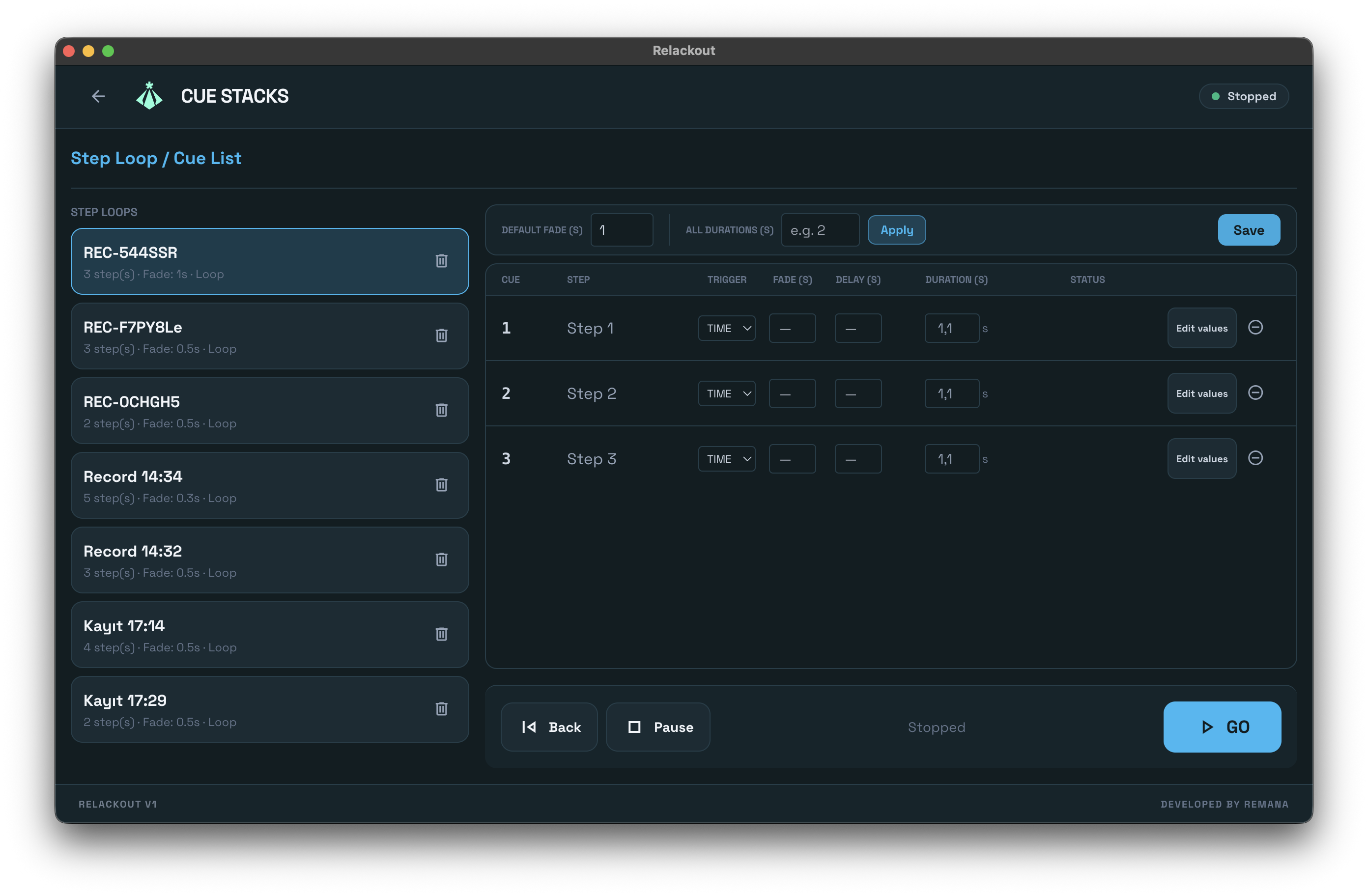Edit values for Step 2

coord(1201,393)
